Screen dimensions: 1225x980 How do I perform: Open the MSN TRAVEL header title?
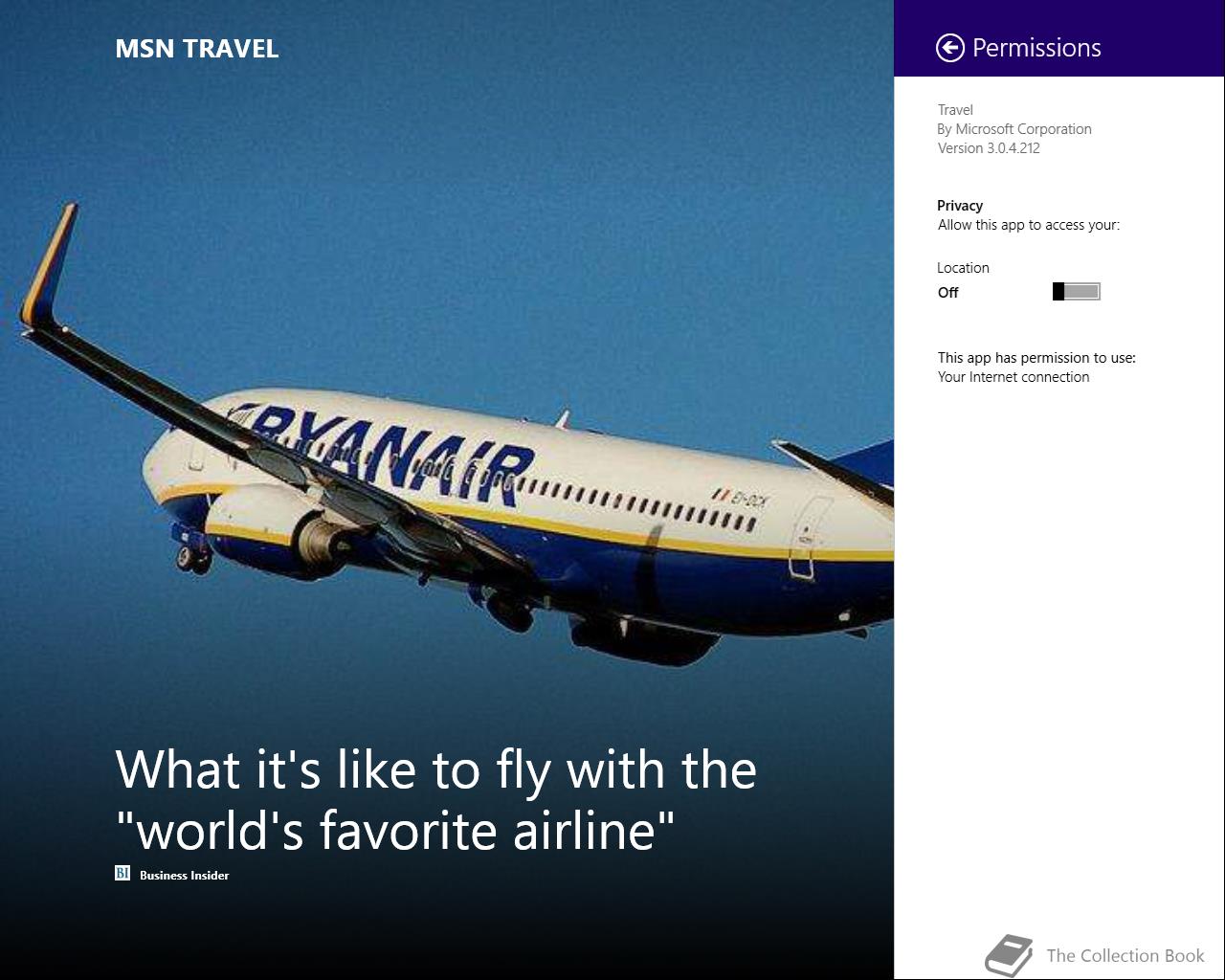pos(197,49)
